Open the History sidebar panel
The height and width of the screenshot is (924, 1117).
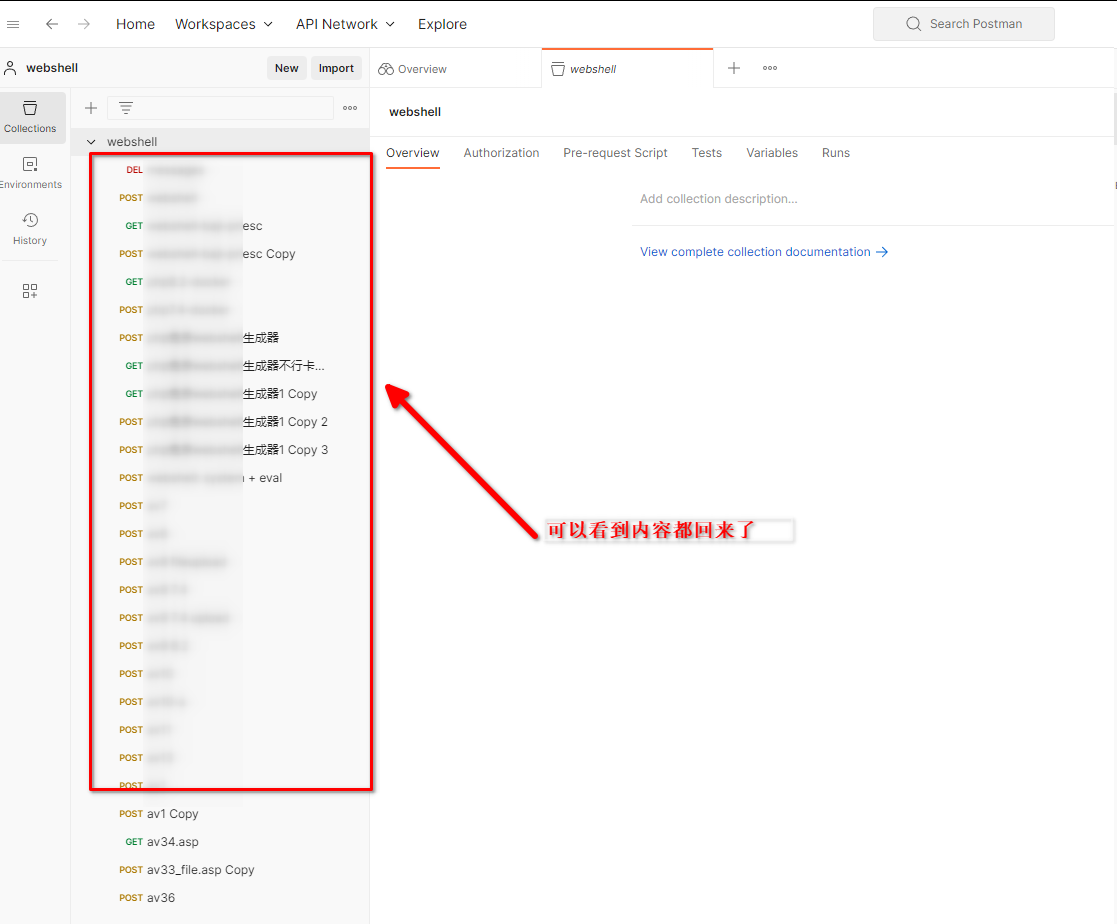click(30, 228)
